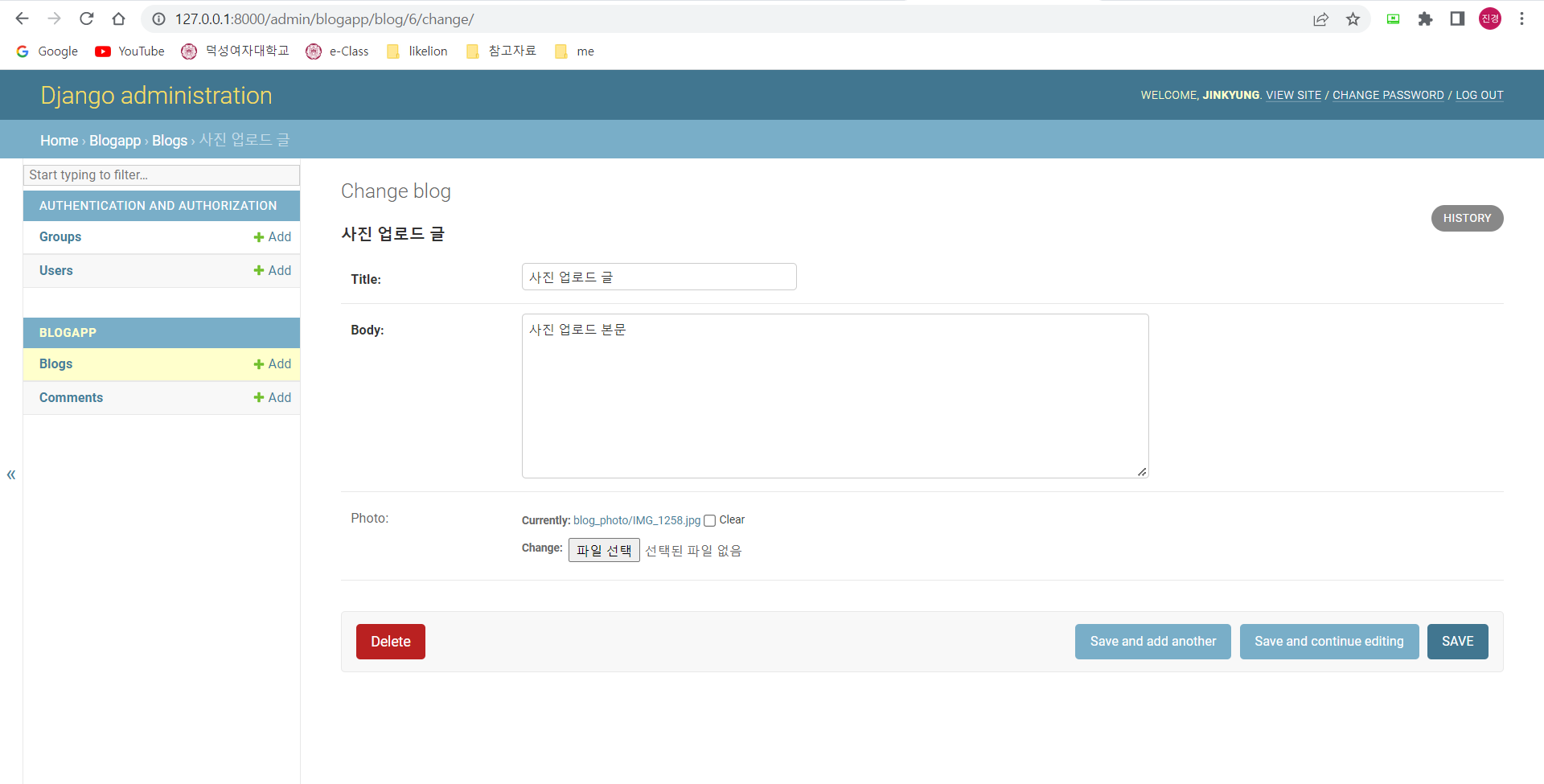Image resolution: width=1544 pixels, height=784 pixels.
Task: Add a new Group from sidebar
Action: coord(273,237)
